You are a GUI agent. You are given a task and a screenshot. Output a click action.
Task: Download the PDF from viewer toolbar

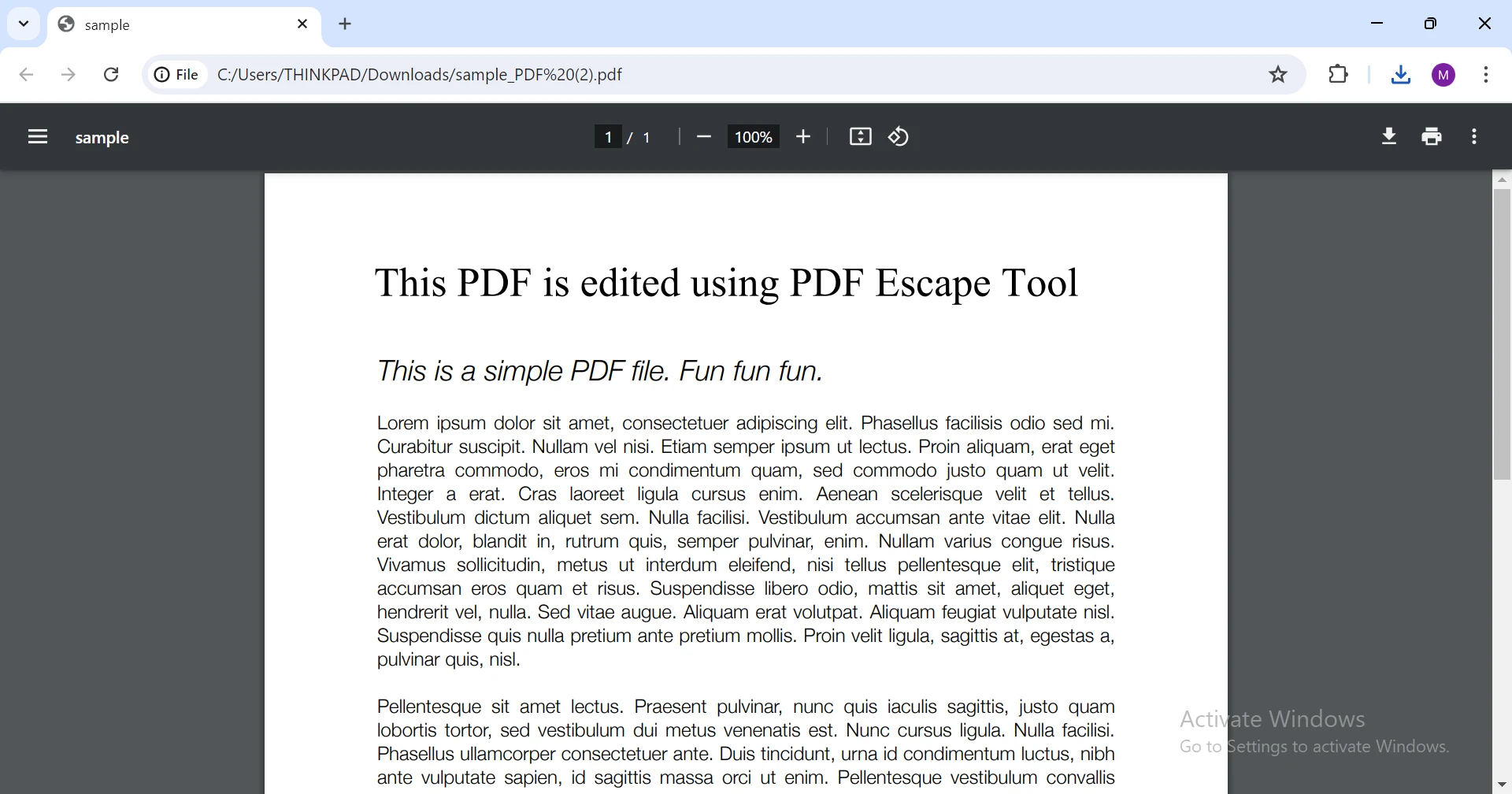(x=1390, y=137)
